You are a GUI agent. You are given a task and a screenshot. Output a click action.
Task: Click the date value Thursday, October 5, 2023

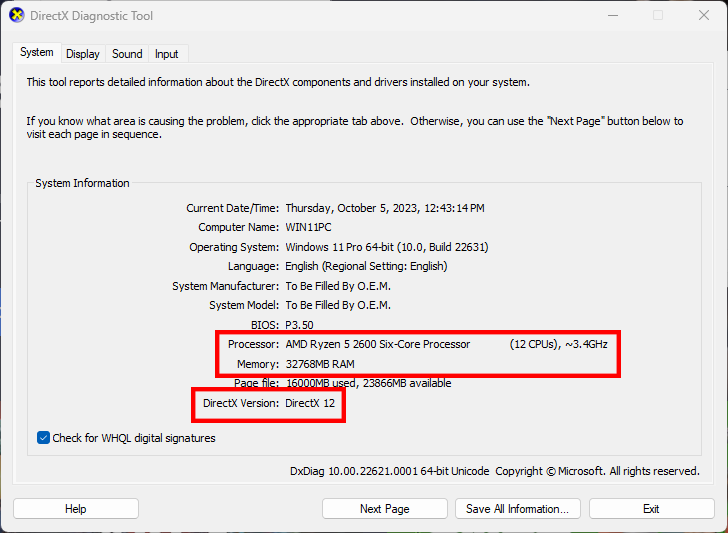coord(351,208)
